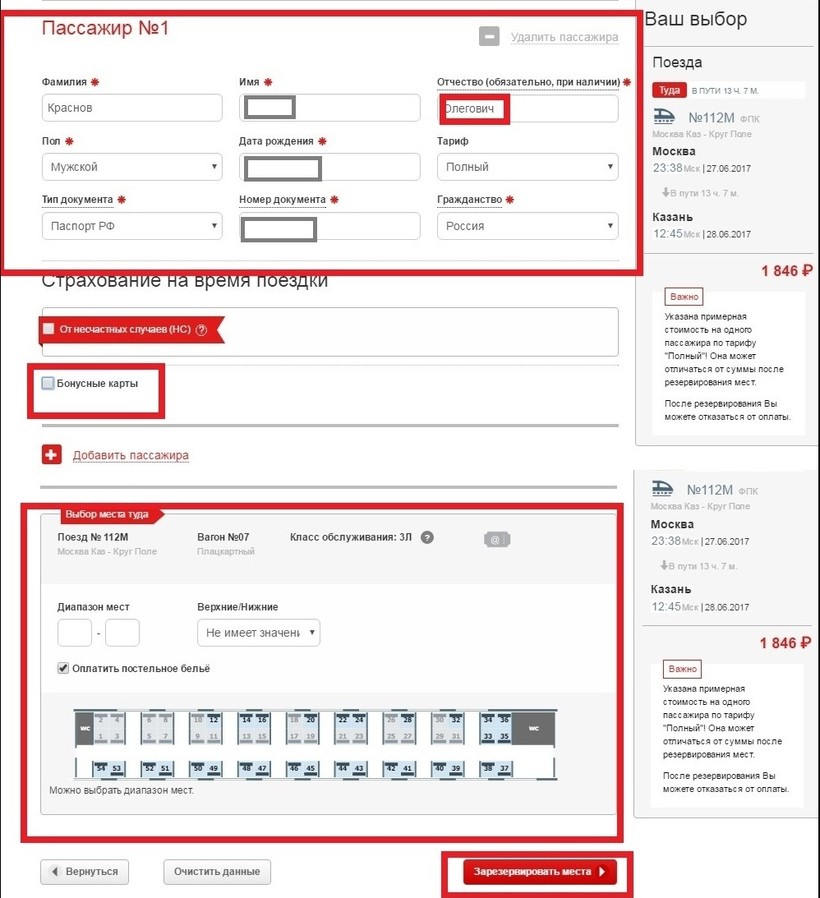Click the Вернуться button
Image resolution: width=820 pixels, height=898 pixels.
tap(85, 872)
